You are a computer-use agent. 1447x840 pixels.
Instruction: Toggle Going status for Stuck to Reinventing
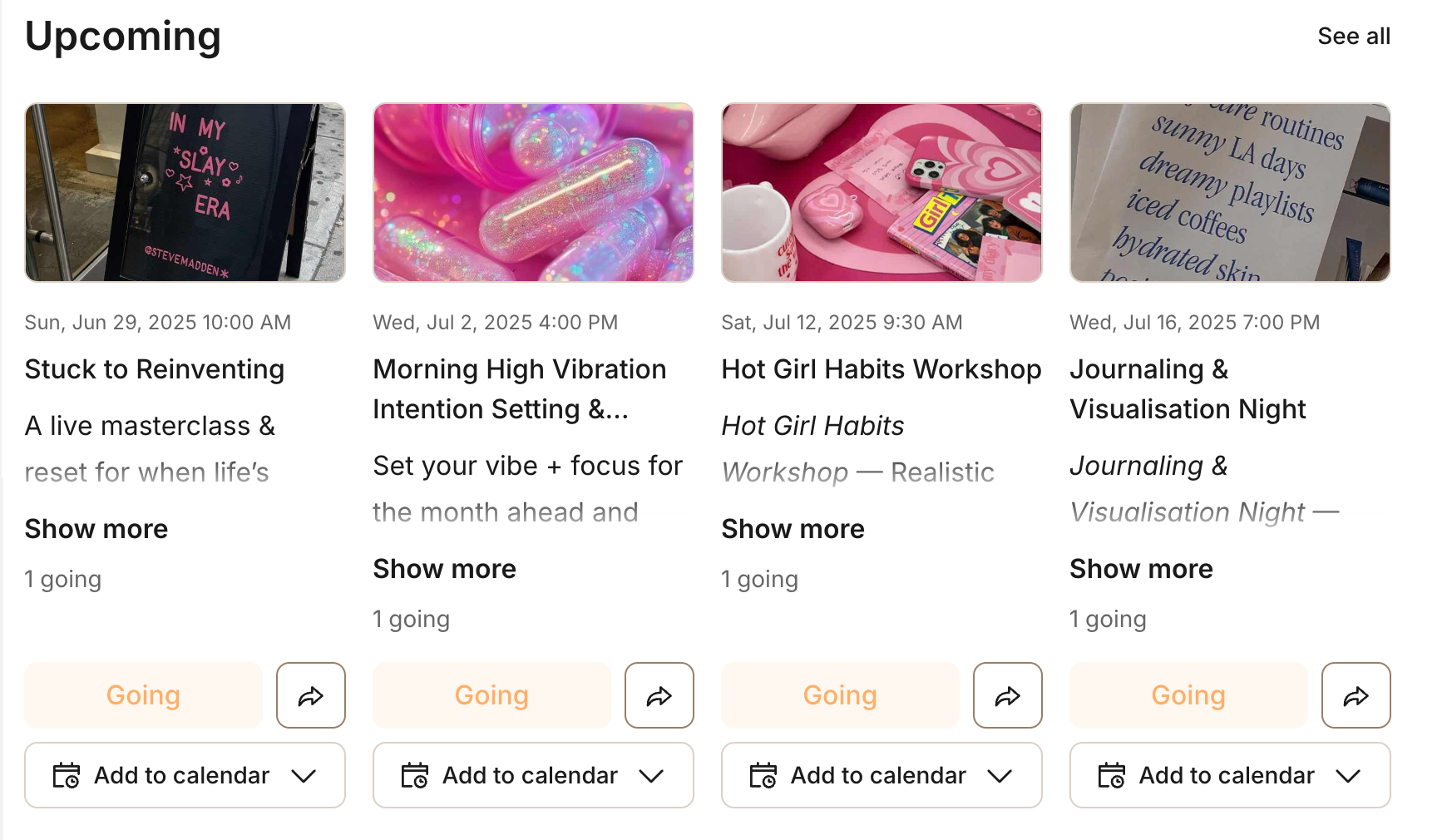click(143, 695)
